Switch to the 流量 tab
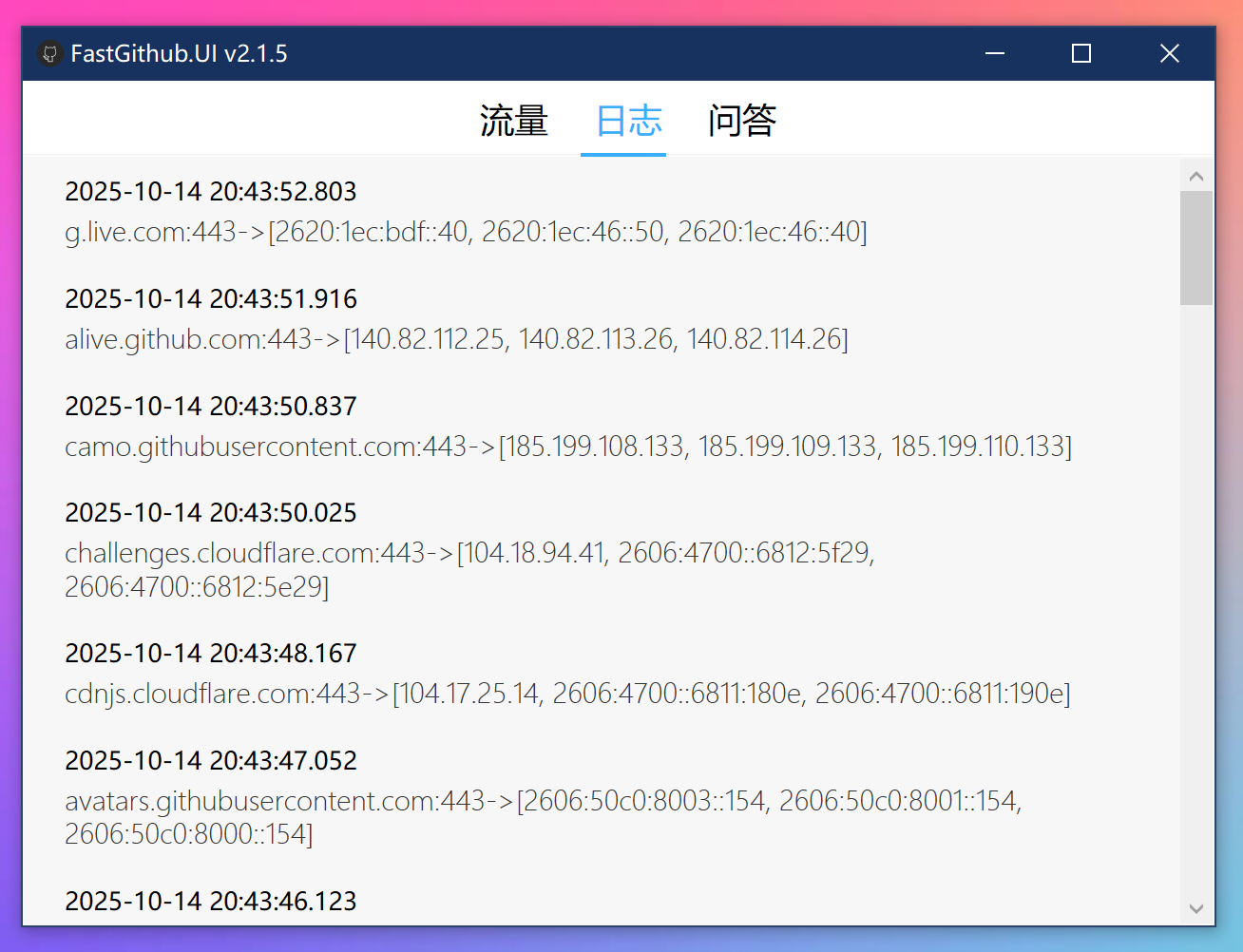The width and height of the screenshot is (1243, 952). point(514,122)
